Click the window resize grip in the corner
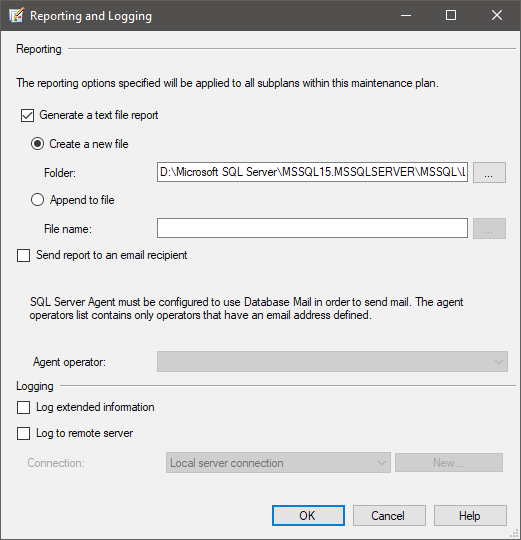521x540 pixels. 514,533
